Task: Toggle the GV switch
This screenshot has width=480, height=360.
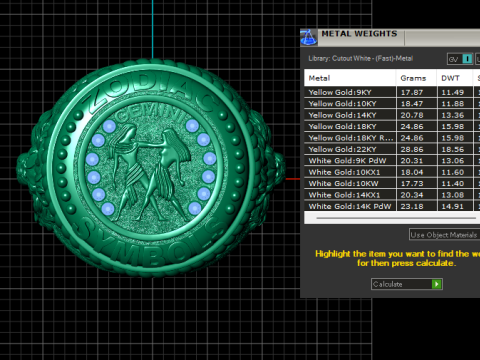Action: pos(460,59)
